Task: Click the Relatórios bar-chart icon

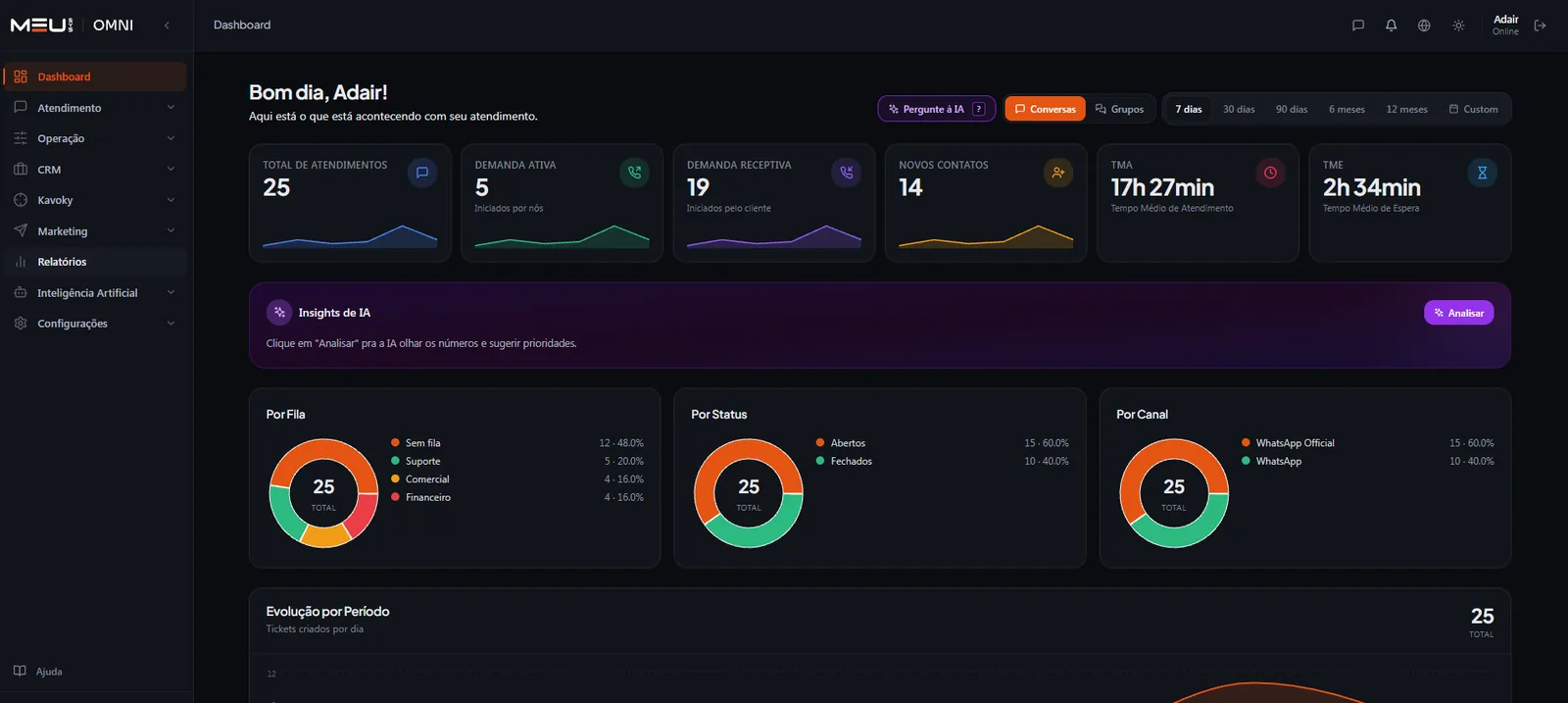Action: coord(21,262)
